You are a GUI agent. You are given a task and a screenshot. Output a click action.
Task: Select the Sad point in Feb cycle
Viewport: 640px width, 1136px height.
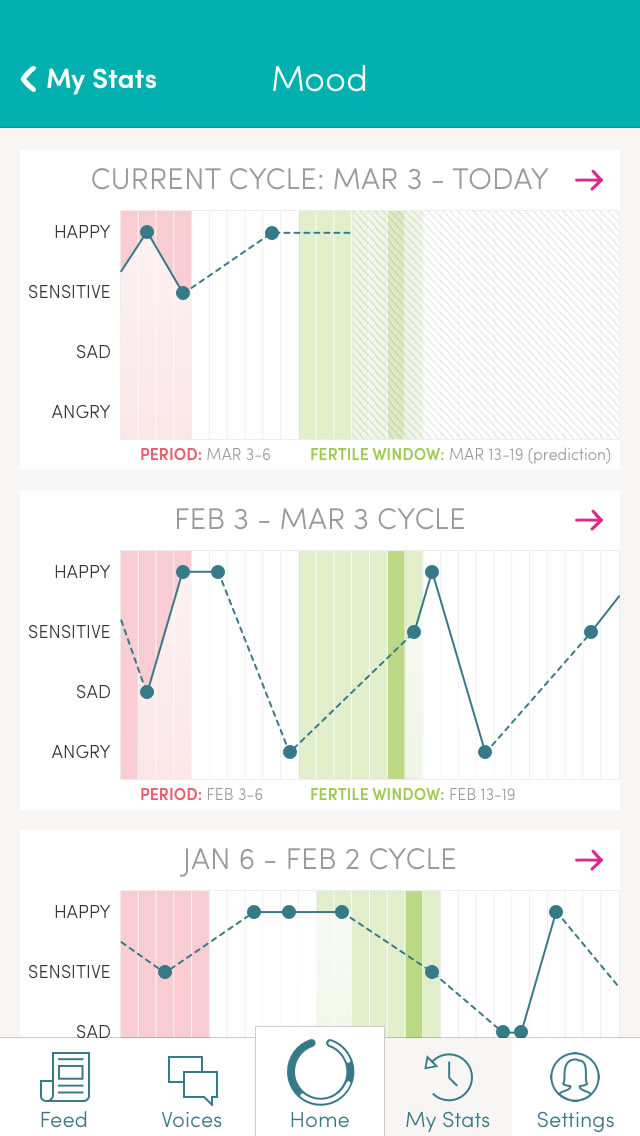[x=147, y=692]
